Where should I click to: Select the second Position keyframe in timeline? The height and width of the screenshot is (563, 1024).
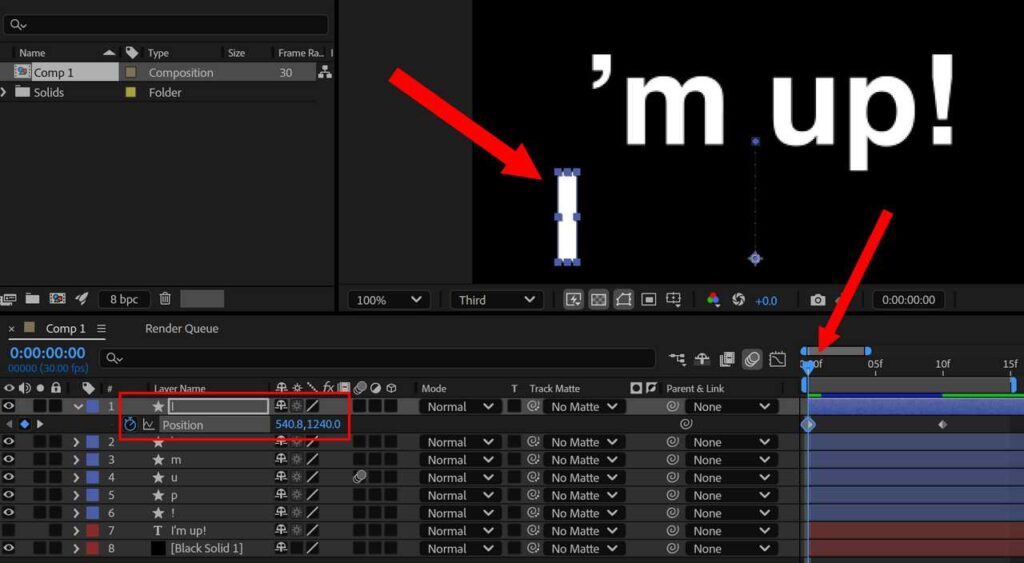[x=942, y=425]
